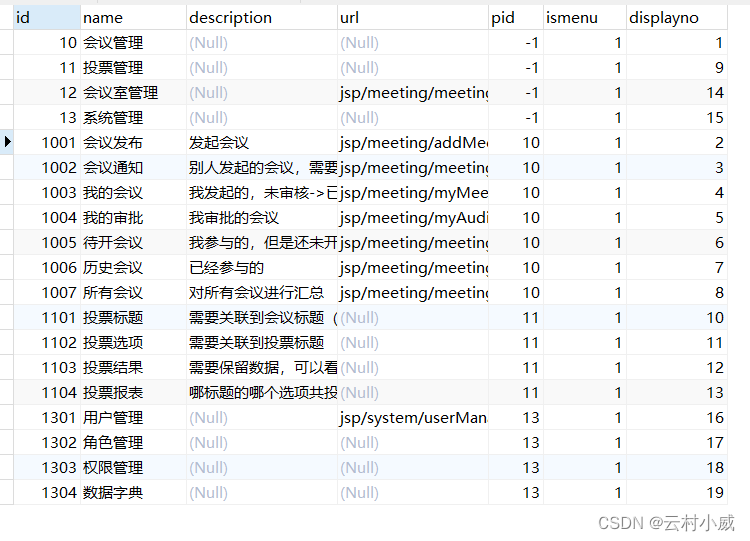Image resolution: width=750 pixels, height=541 pixels.
Task: Click the url cell jsp/system/userMan
Action: tap(413, 417)
